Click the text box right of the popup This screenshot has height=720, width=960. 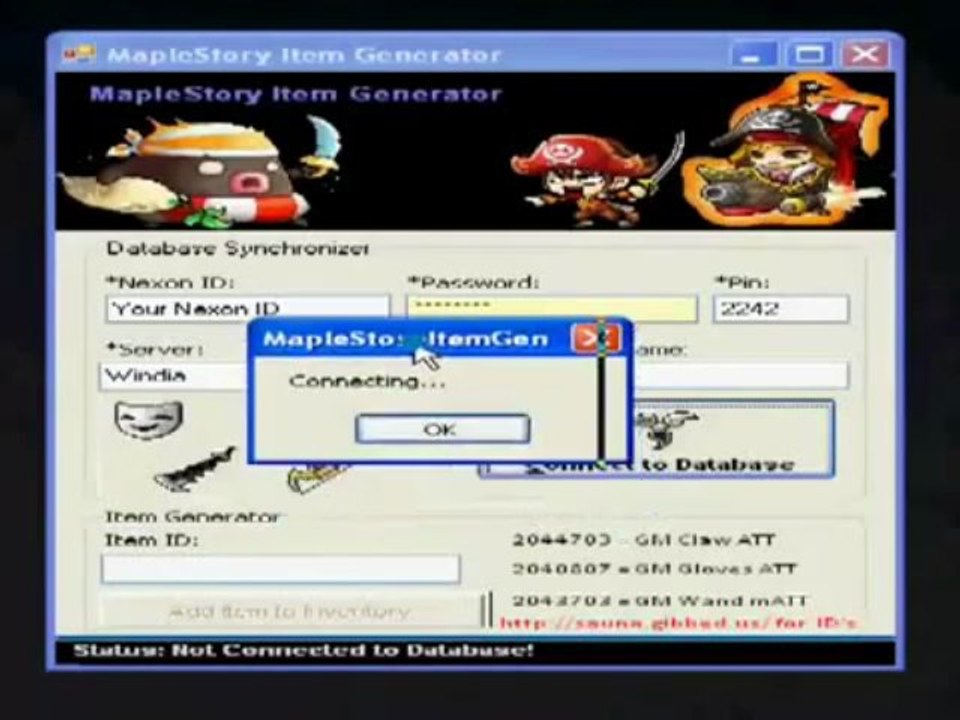740,376
